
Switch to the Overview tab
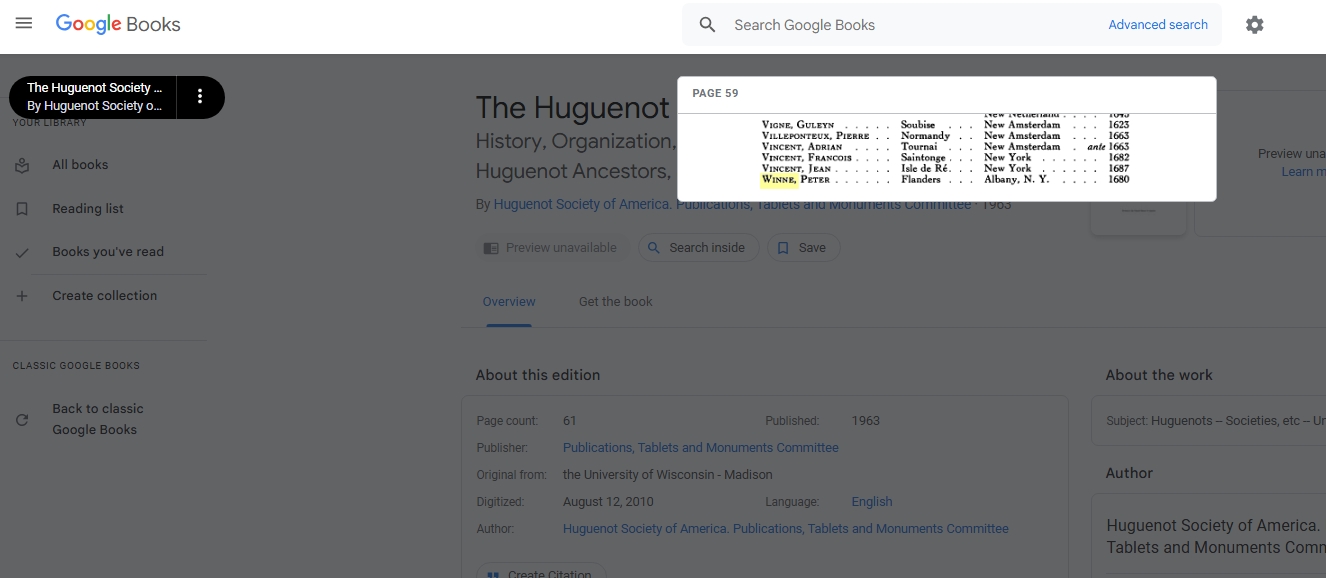click(509, 302)
